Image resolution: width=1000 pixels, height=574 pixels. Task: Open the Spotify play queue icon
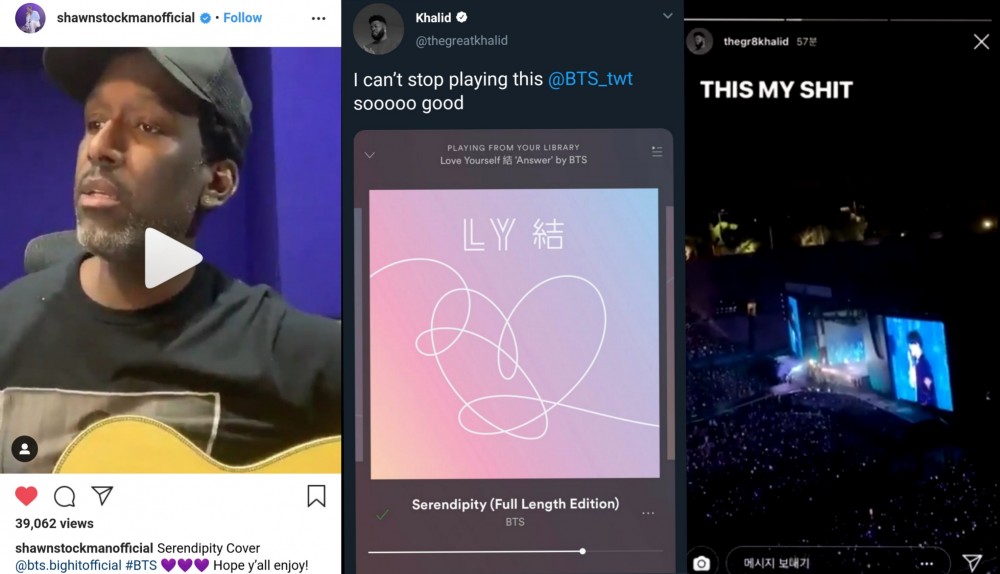(x=657, y=152)
